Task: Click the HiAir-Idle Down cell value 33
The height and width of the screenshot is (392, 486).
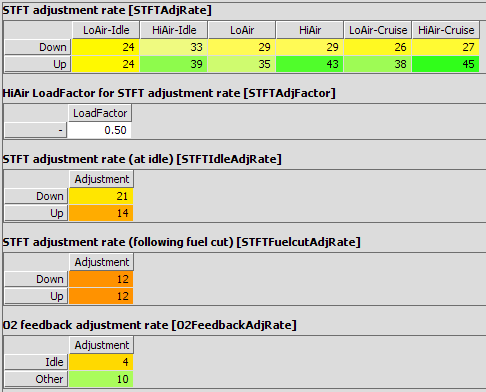Action: click(x=174, y=47)
